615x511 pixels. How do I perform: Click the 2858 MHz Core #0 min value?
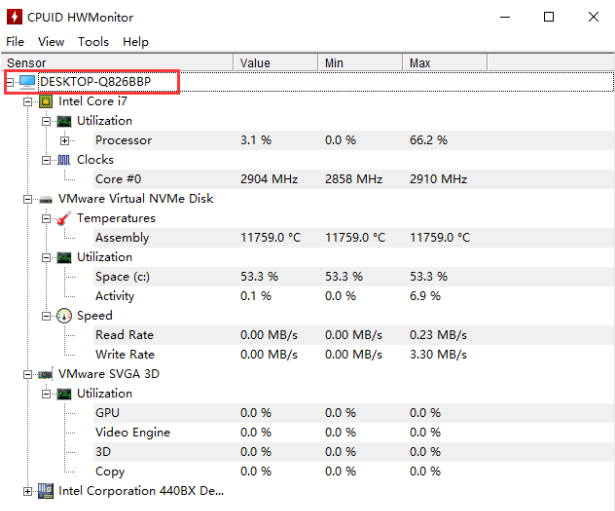354,179
